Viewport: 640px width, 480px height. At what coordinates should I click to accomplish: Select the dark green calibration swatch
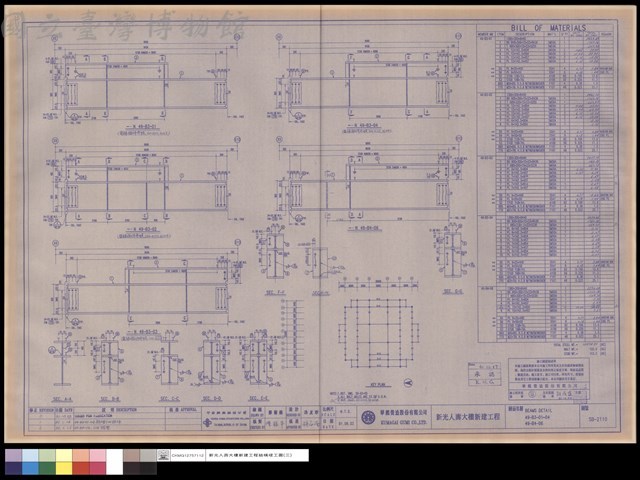coord(47,468)
